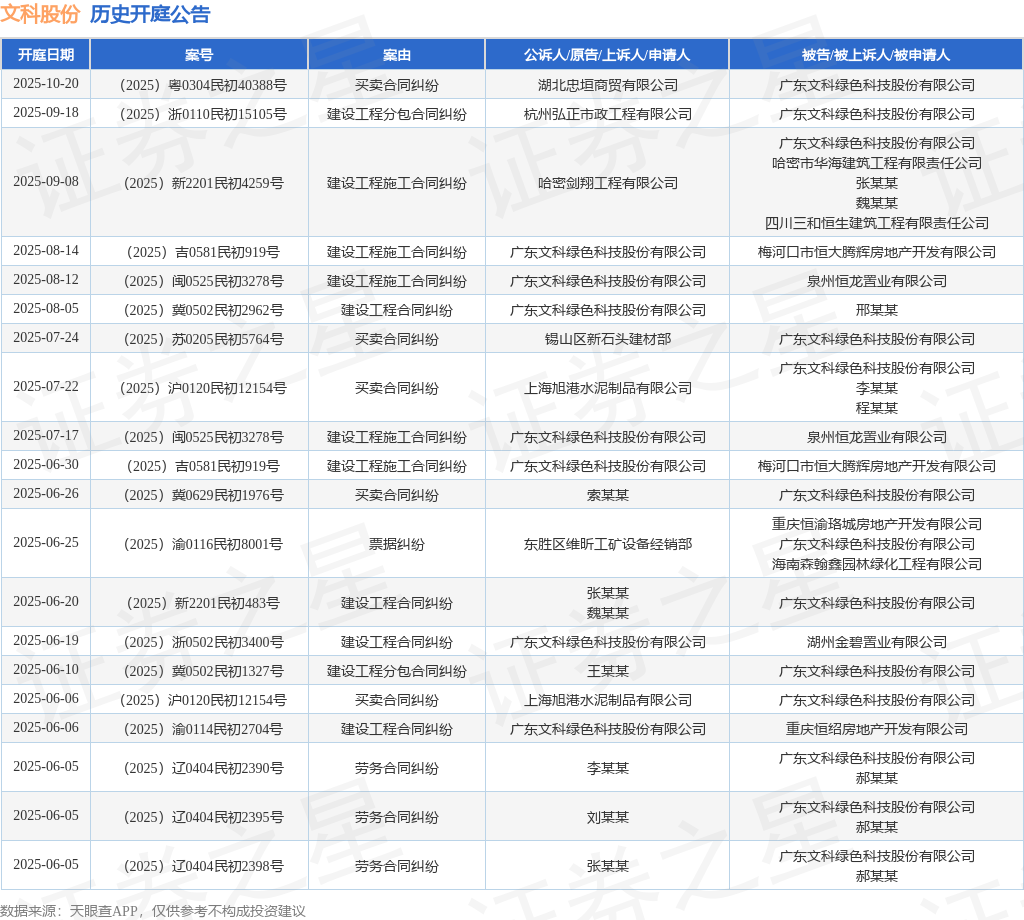Click case number 冀0502民初1327号
Image resolution: width=1024 pixels, height=920 pixels.
[x=204, y=671]
